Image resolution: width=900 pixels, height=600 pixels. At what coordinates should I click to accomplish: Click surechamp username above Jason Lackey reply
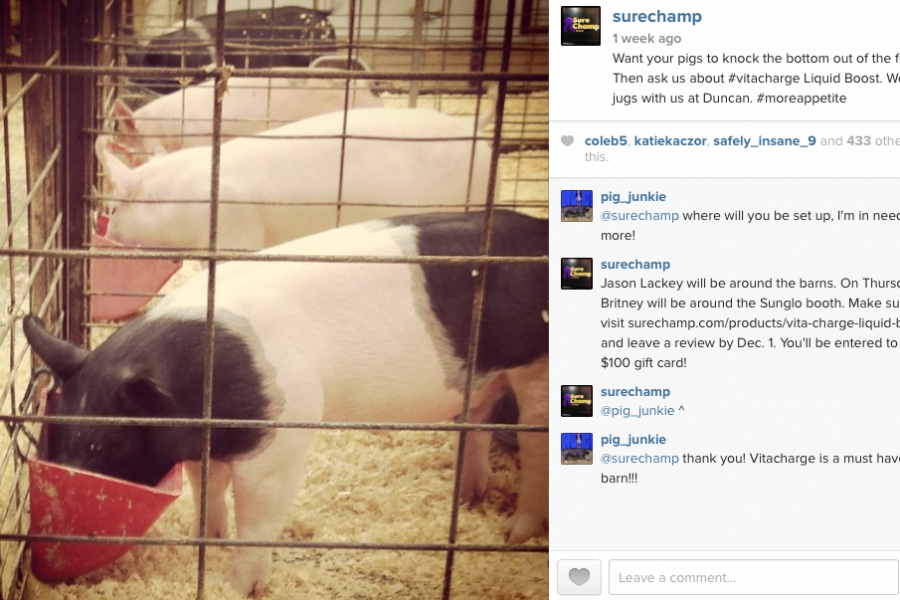coord(635,264)
